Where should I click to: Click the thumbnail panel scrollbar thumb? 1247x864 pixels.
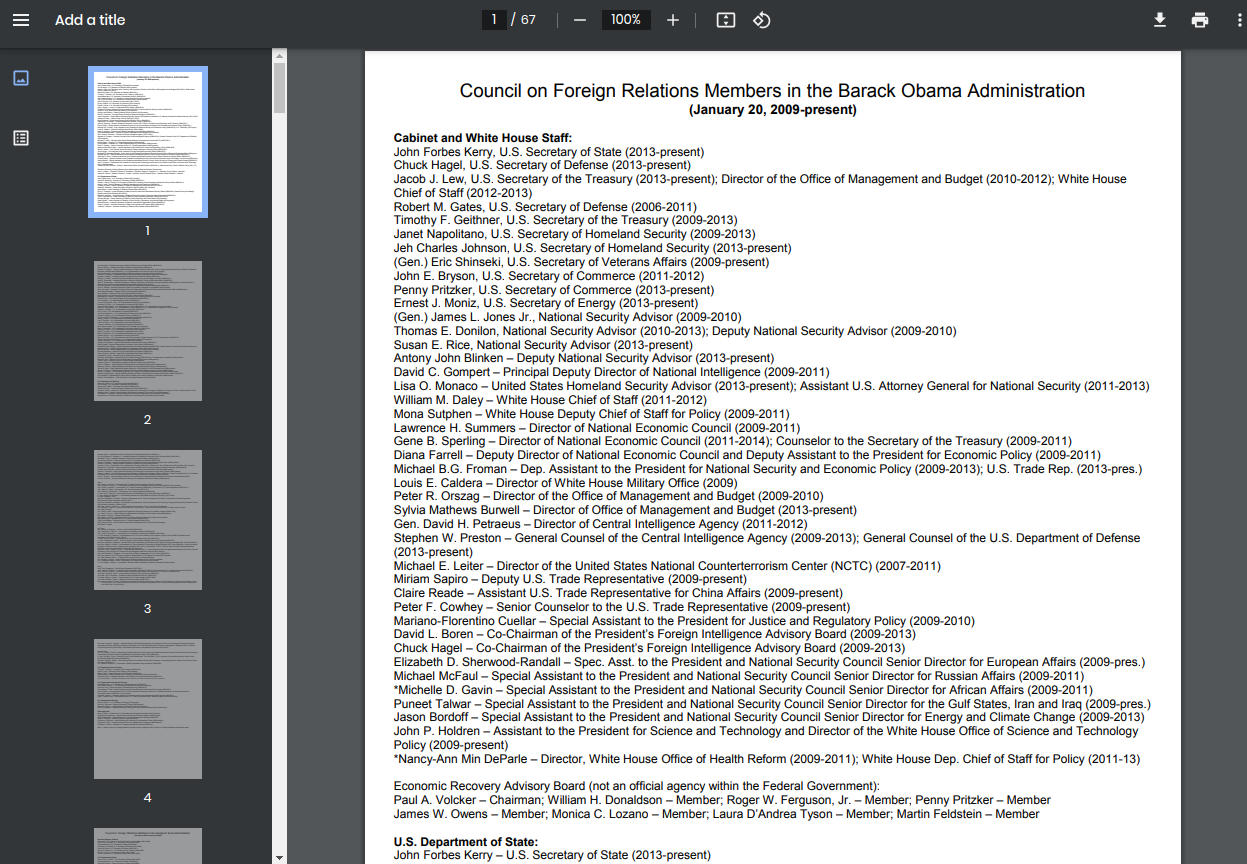(280, 87)
